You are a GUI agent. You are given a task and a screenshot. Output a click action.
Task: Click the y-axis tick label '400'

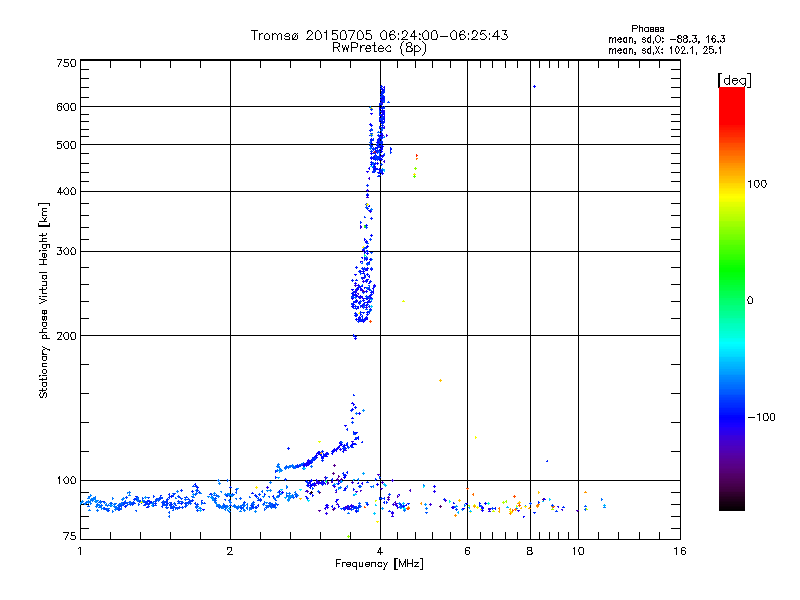pos(66,192)
